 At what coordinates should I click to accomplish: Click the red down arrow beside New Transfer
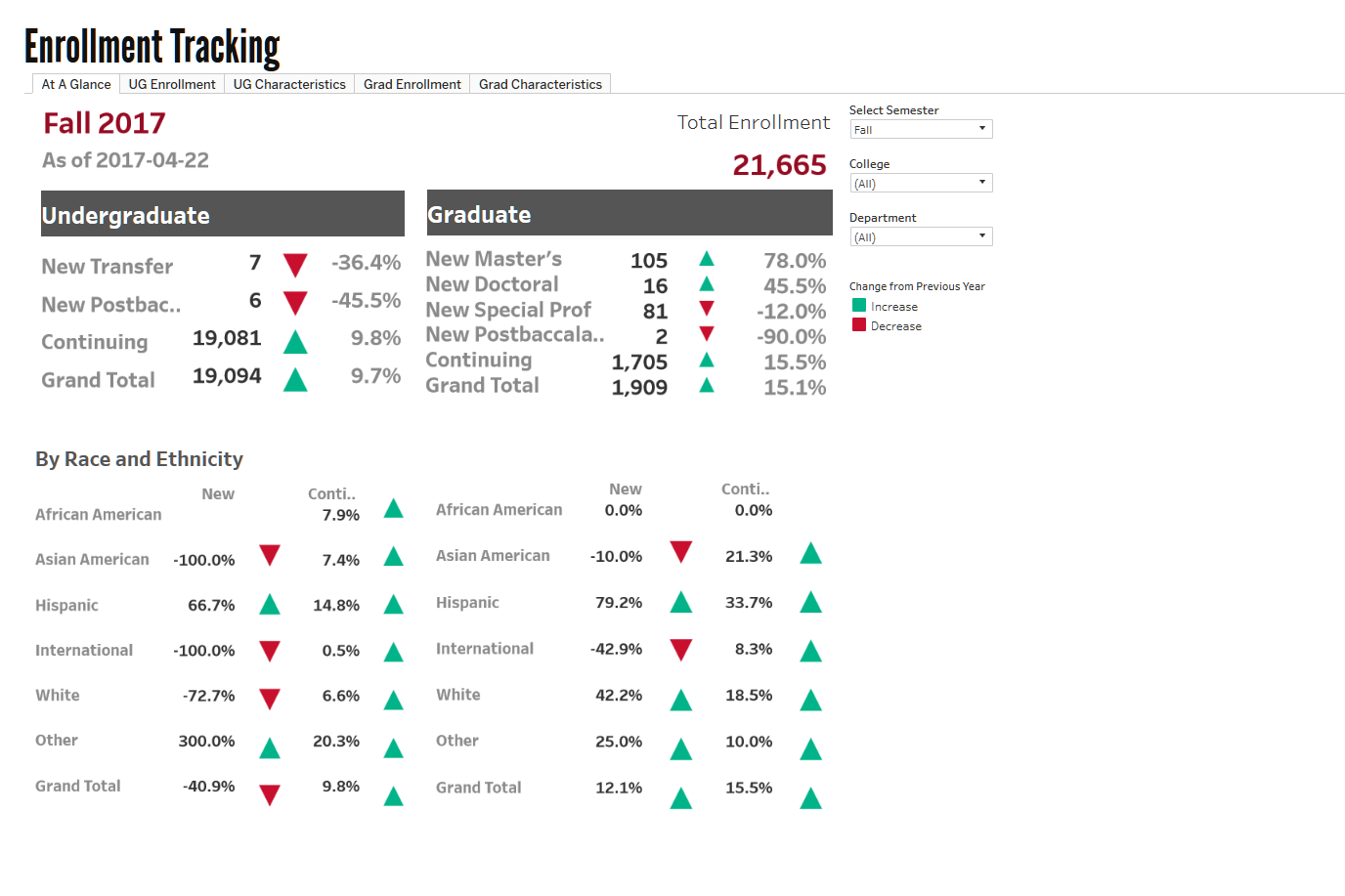[295, 265]
